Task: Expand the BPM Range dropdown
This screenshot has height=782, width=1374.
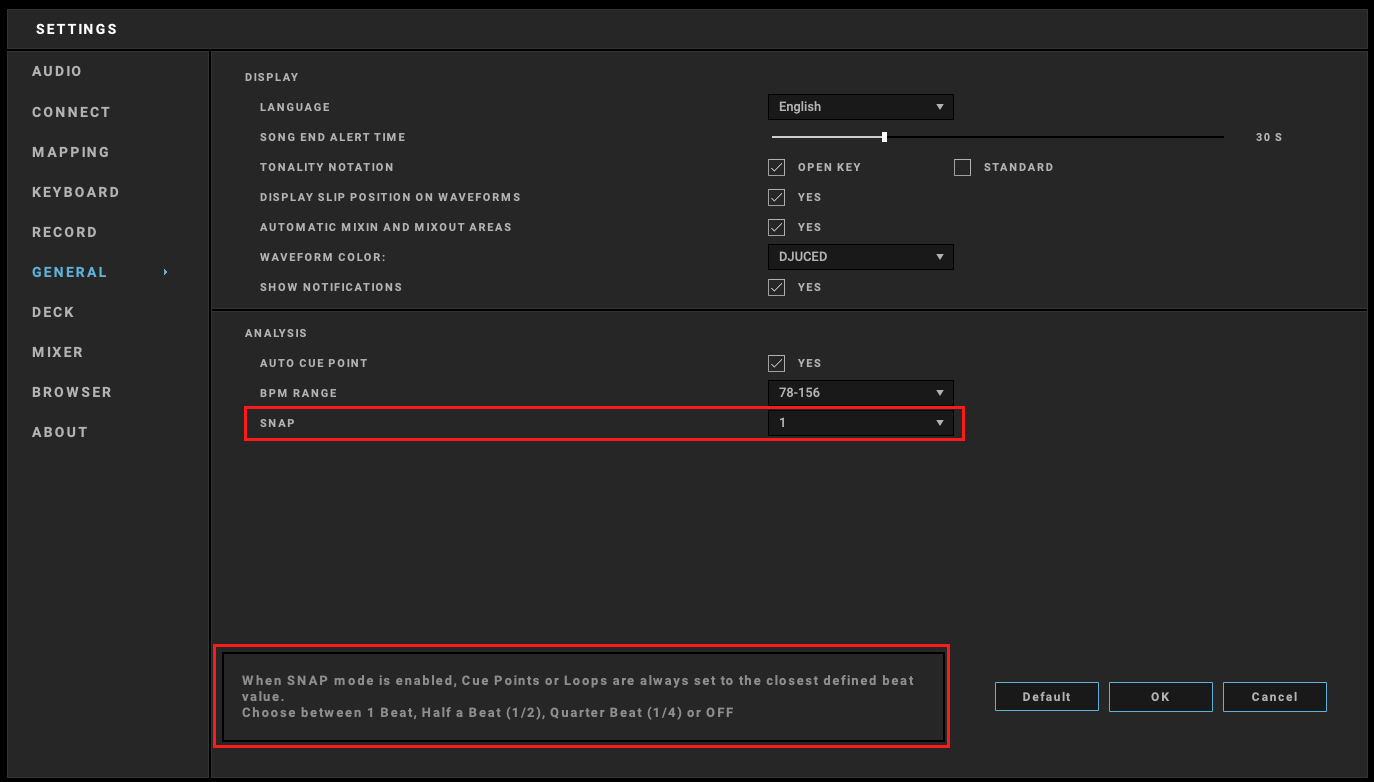Action: 860,393
